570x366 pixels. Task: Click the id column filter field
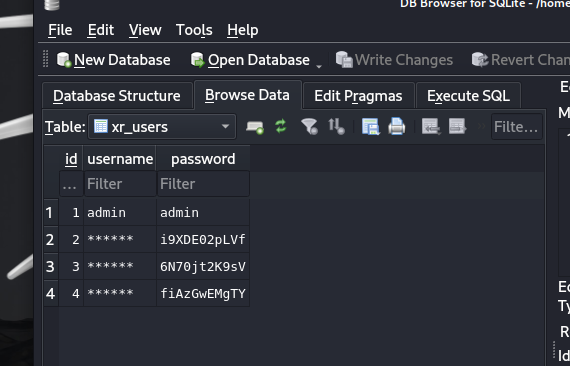coord(71,184)
